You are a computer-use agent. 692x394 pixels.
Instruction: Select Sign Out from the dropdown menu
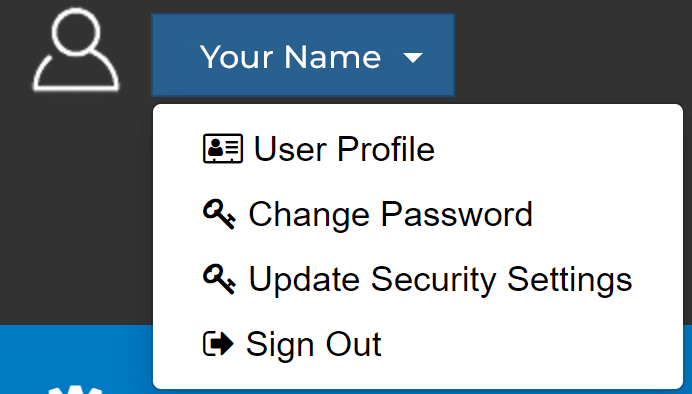point(417,344)
